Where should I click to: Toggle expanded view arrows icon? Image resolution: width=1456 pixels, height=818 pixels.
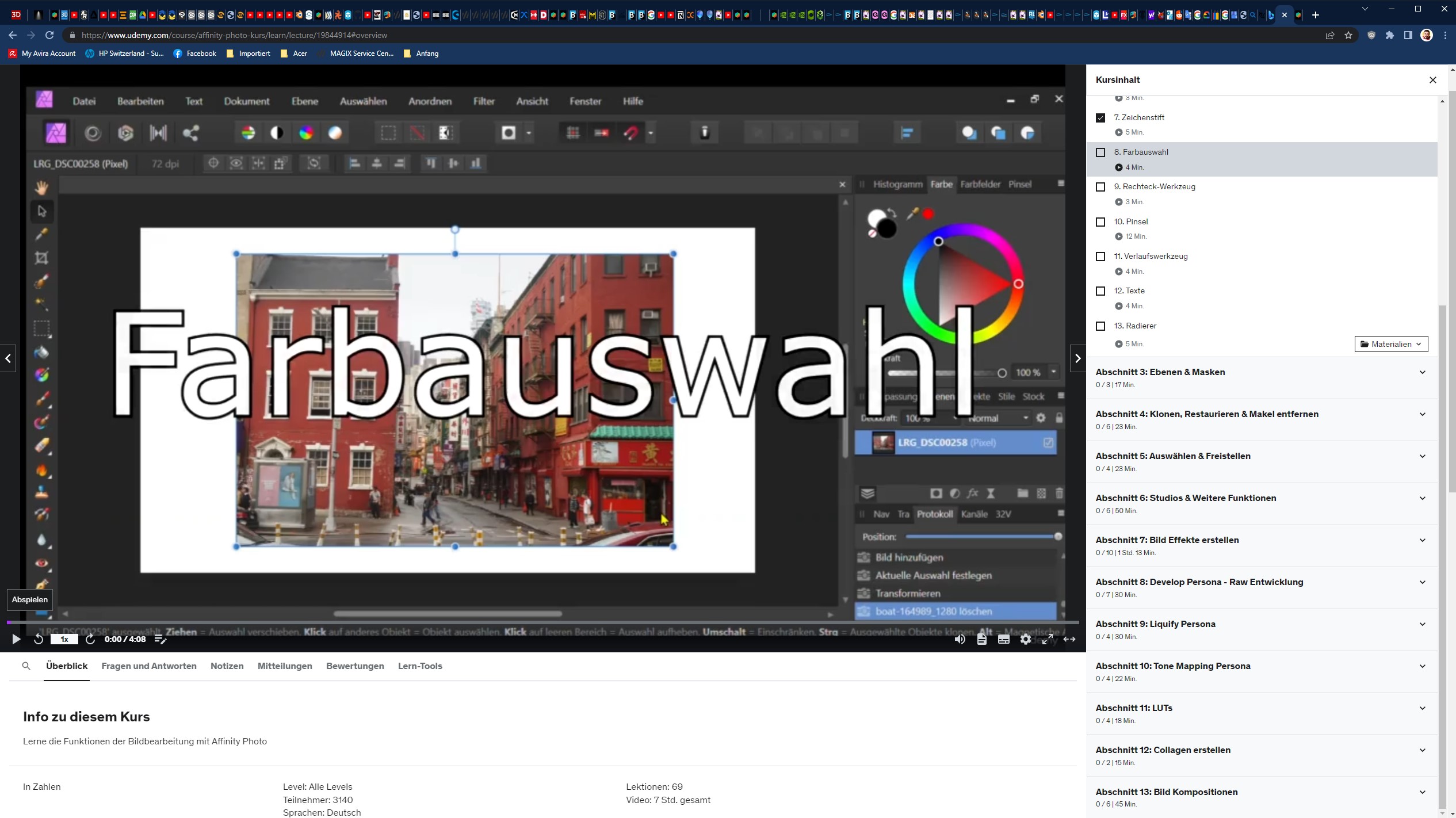tap(1069, 639)
